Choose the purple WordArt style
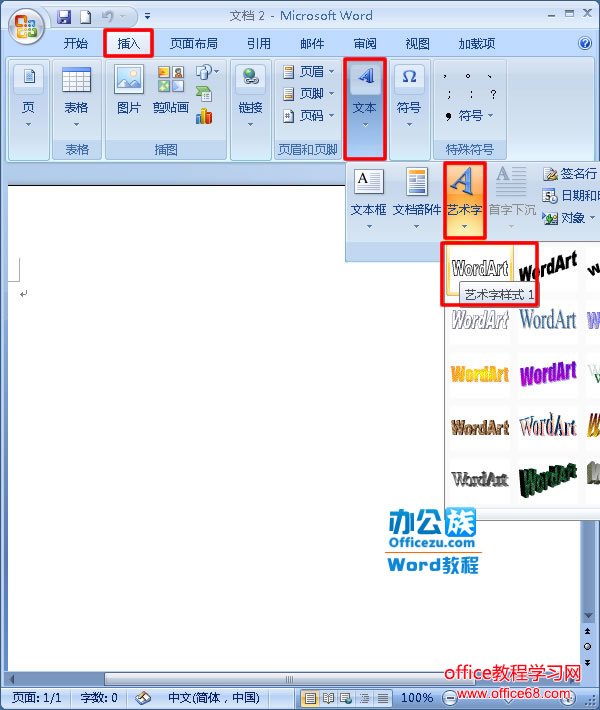Viewport: 600px width, 710px height. click(548, 374)
